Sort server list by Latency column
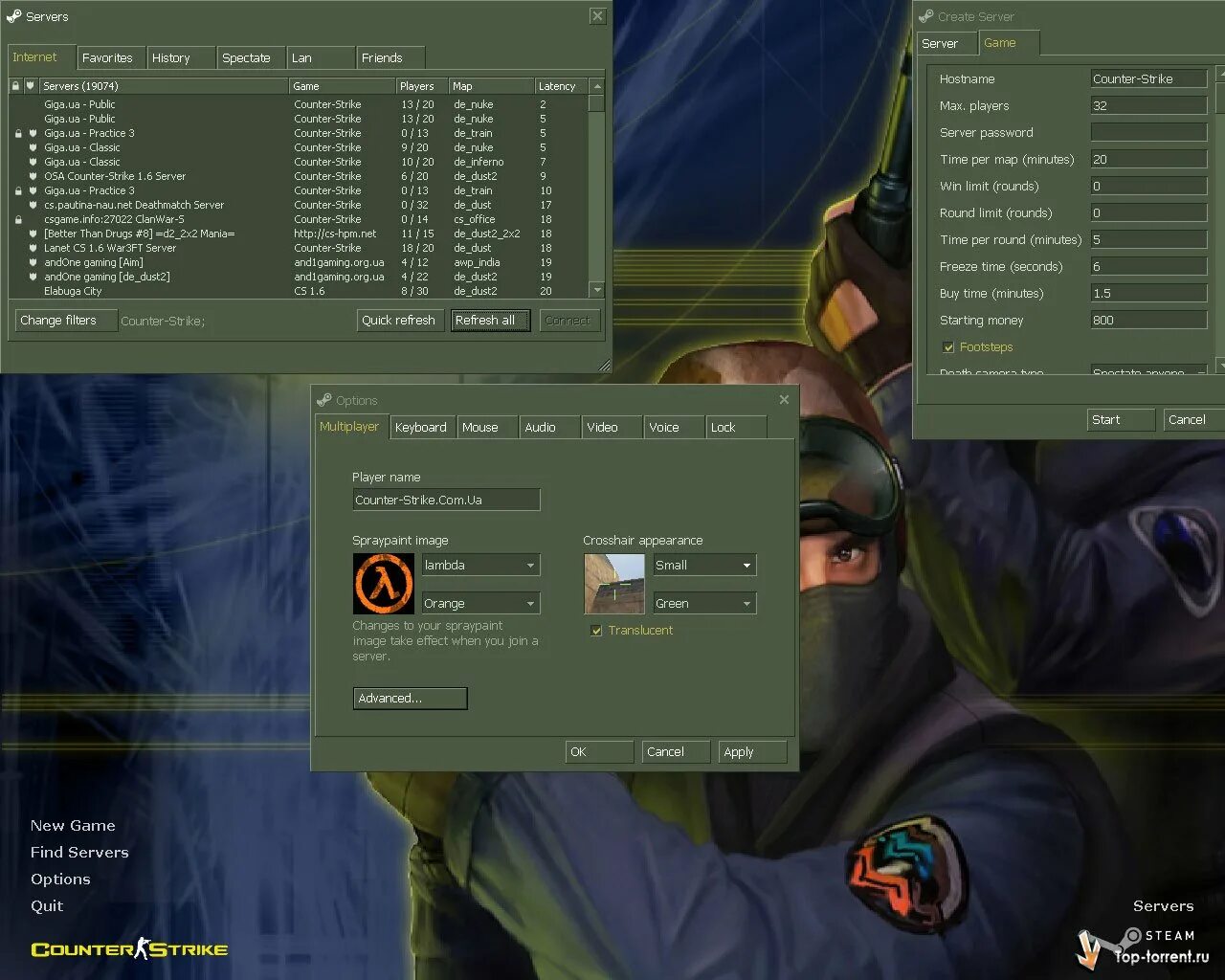The width and height of the screenshot is (1225, 980). (561, 86)
